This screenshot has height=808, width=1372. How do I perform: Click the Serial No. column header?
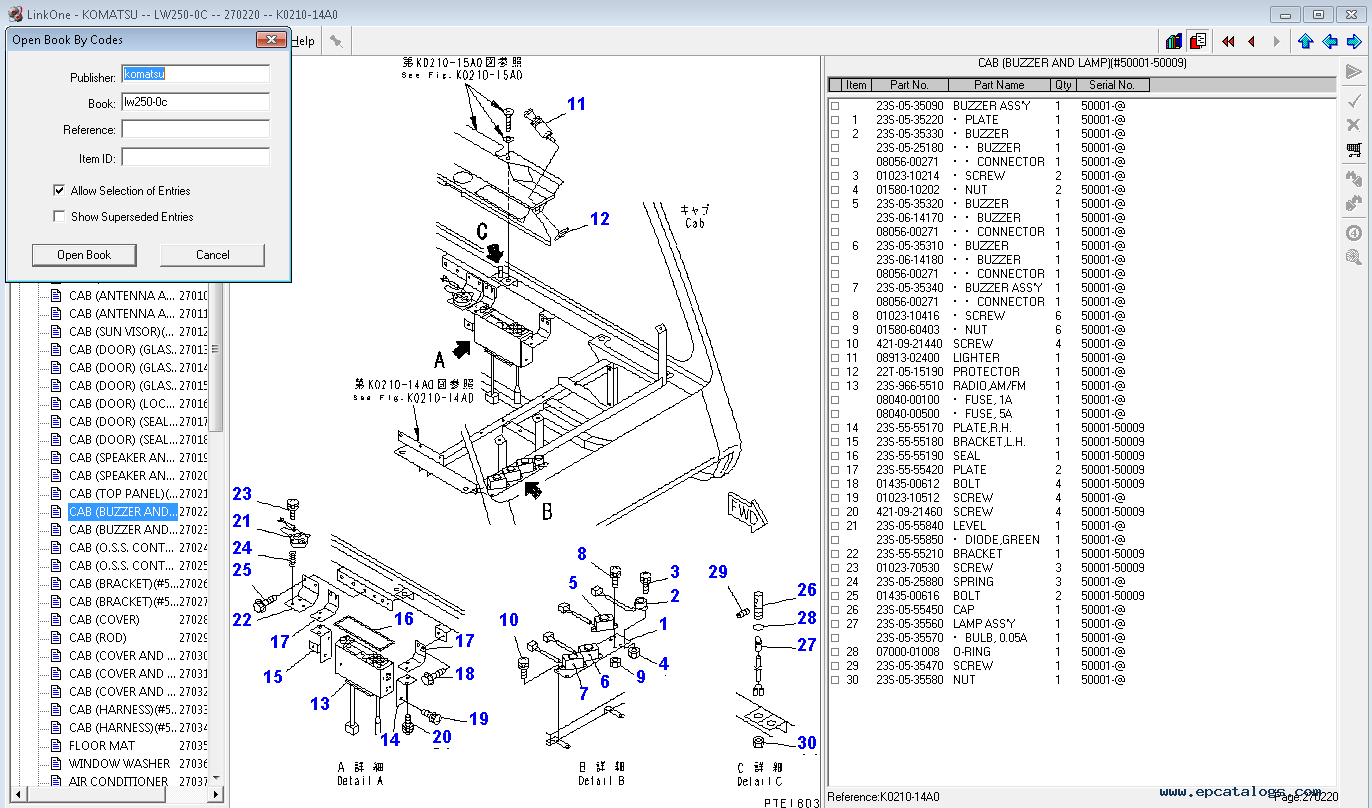tap(1112, 85)
